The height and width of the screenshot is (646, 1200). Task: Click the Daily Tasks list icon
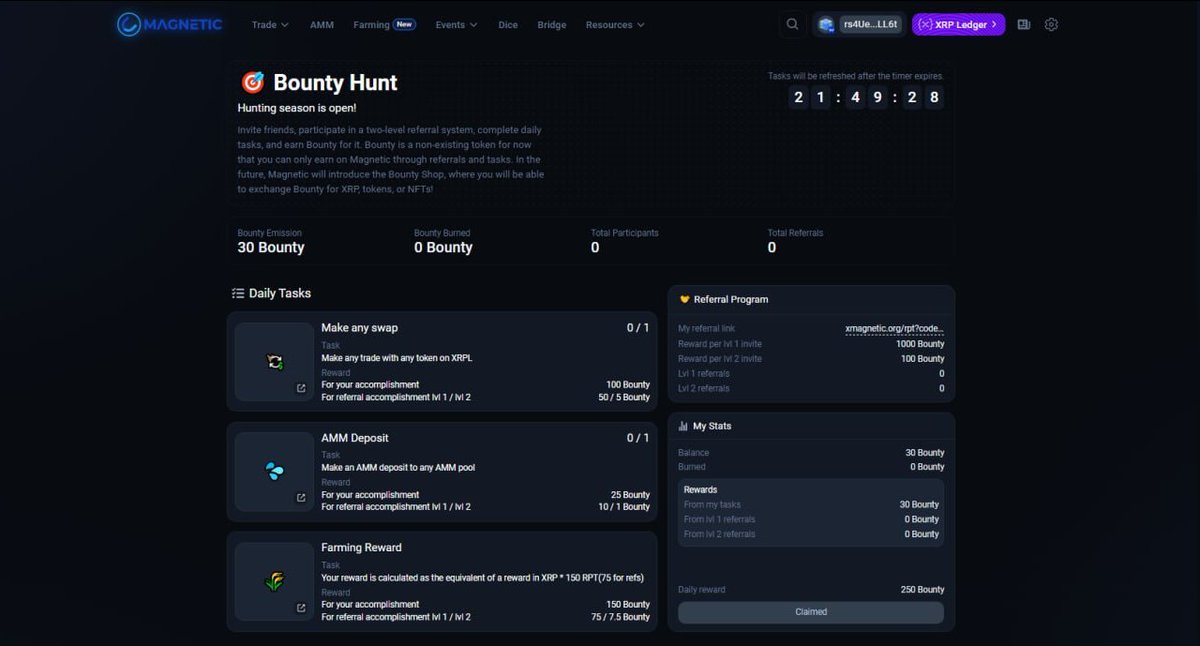[x=238, y=293]
